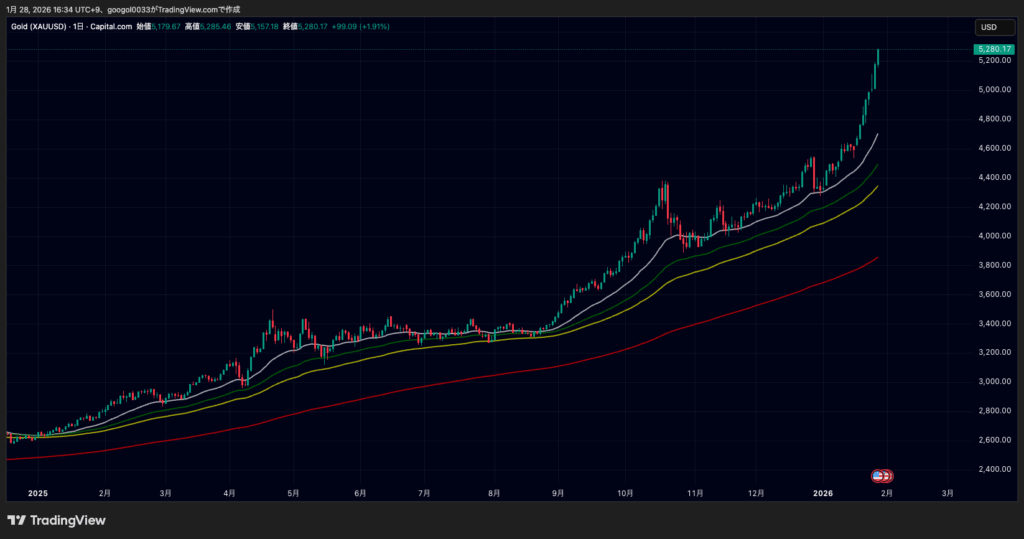Open the USD currency selector
The width and height of the screenshot is (1024, 539).
pyautogui.click(x=989, y=27)
